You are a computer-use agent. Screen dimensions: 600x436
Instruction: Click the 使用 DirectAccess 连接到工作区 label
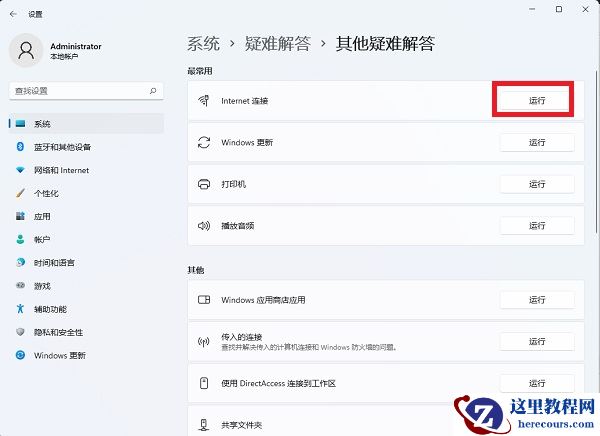point(278,383)
